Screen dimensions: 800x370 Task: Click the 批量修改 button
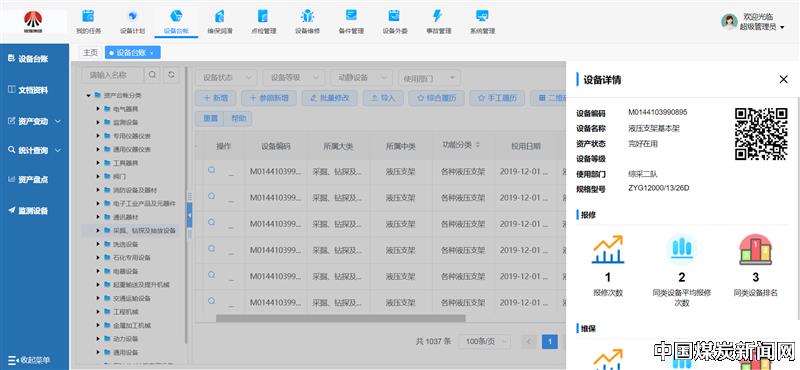[x=330, y=98]
